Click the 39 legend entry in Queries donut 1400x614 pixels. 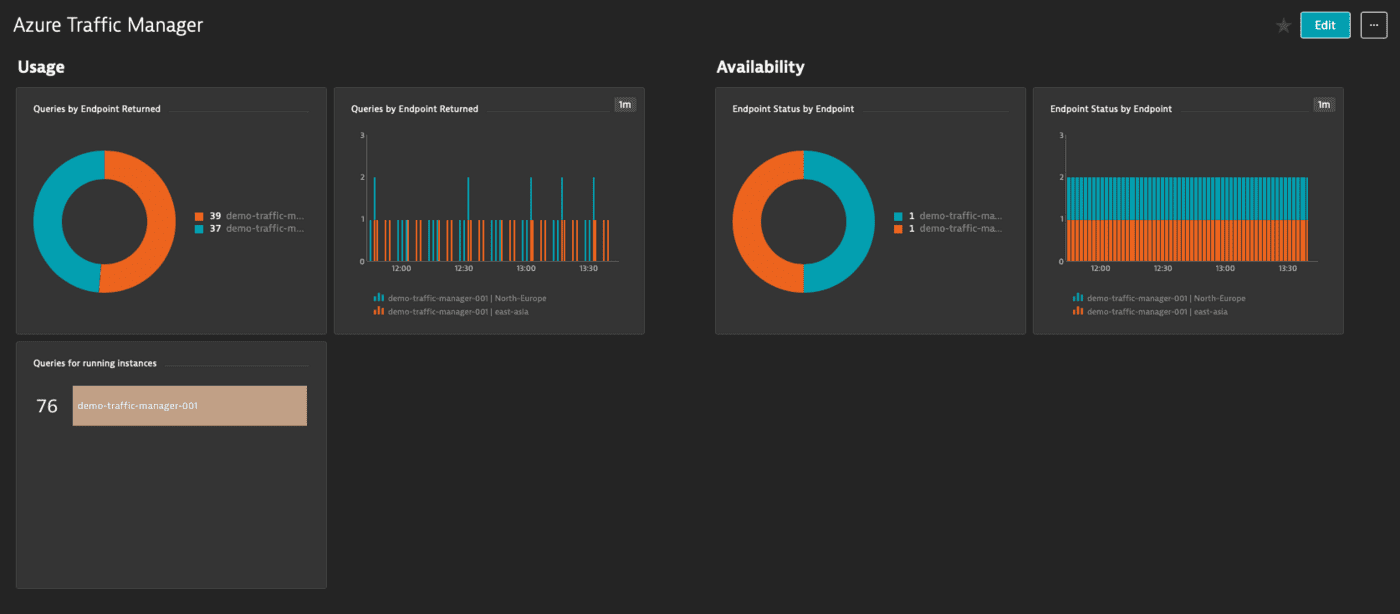point(250,216)
